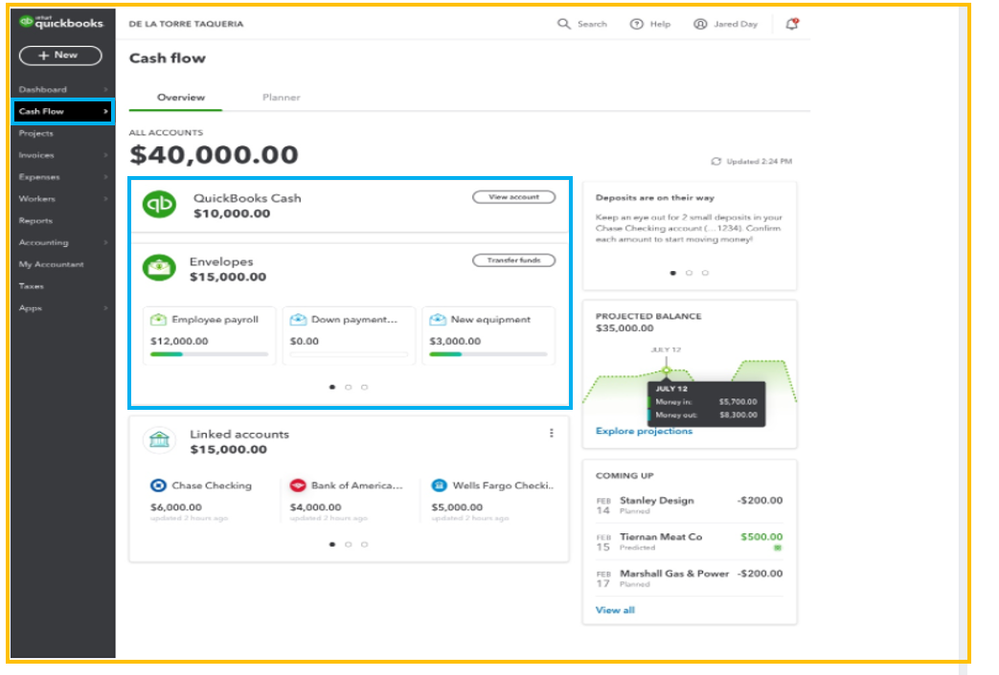Click the View account button
Viewport: 999px width, 675px height.
514,197
